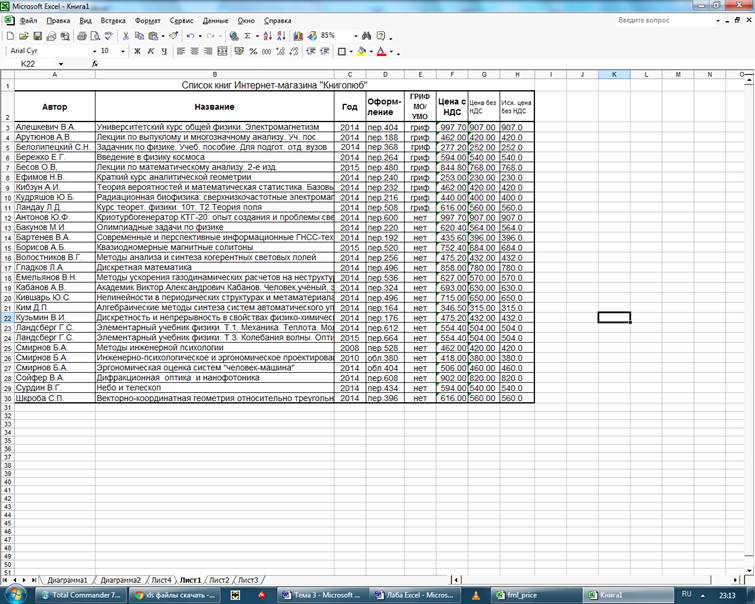Screen dimensions: 755x604
Task: Open the Формат menu
Action: click(146, 20)
